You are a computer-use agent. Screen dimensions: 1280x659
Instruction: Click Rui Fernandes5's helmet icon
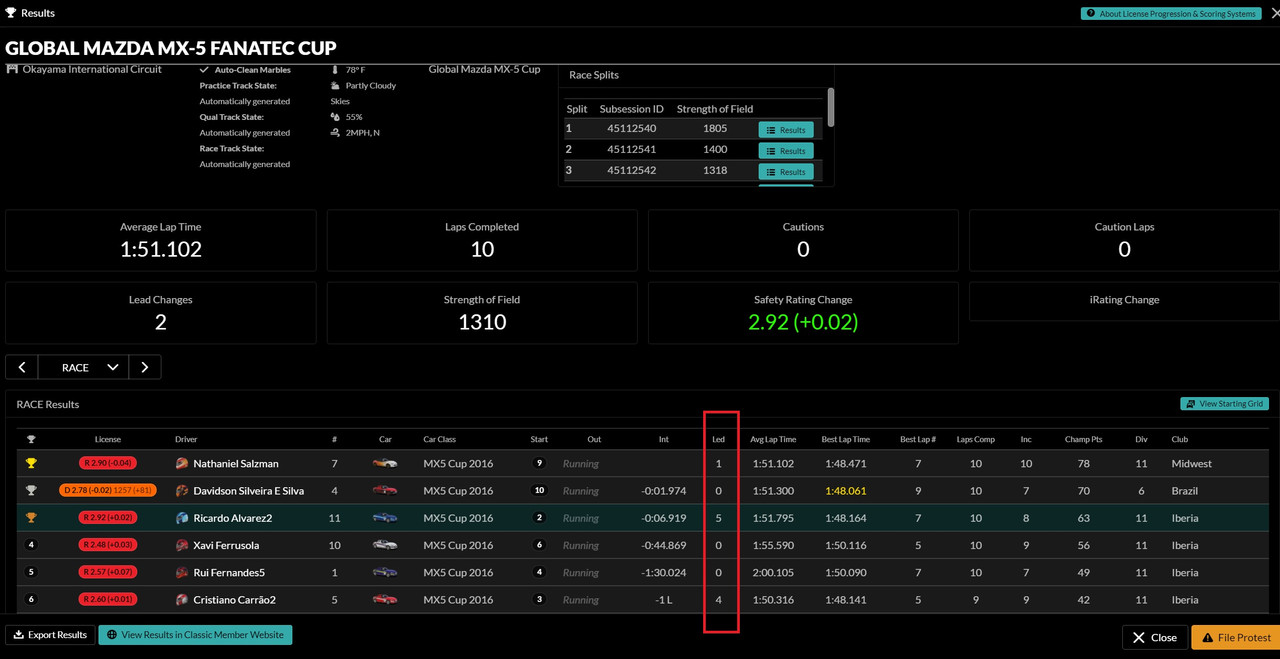[182, 573]
